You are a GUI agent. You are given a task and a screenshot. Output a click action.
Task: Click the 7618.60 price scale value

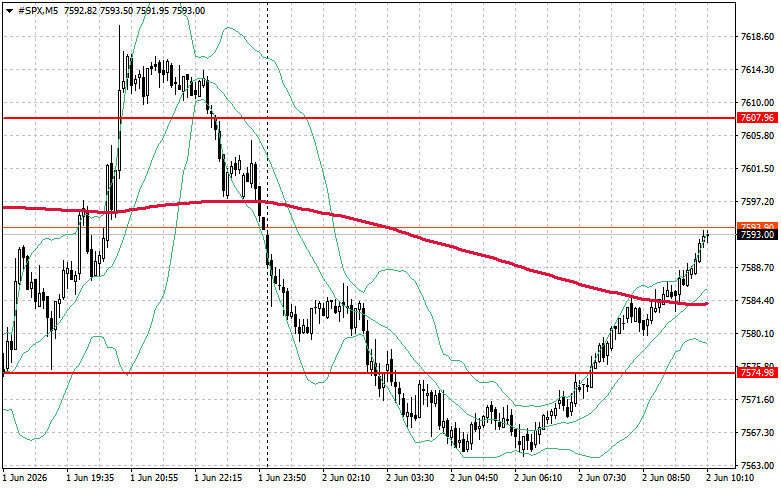click(757, 37)
